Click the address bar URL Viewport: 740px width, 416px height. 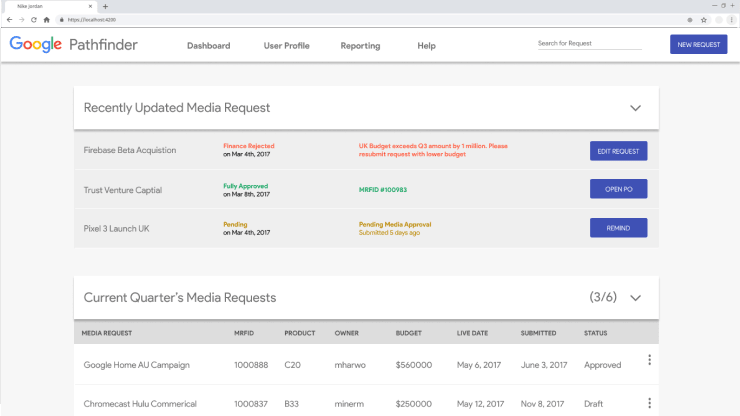92,20
